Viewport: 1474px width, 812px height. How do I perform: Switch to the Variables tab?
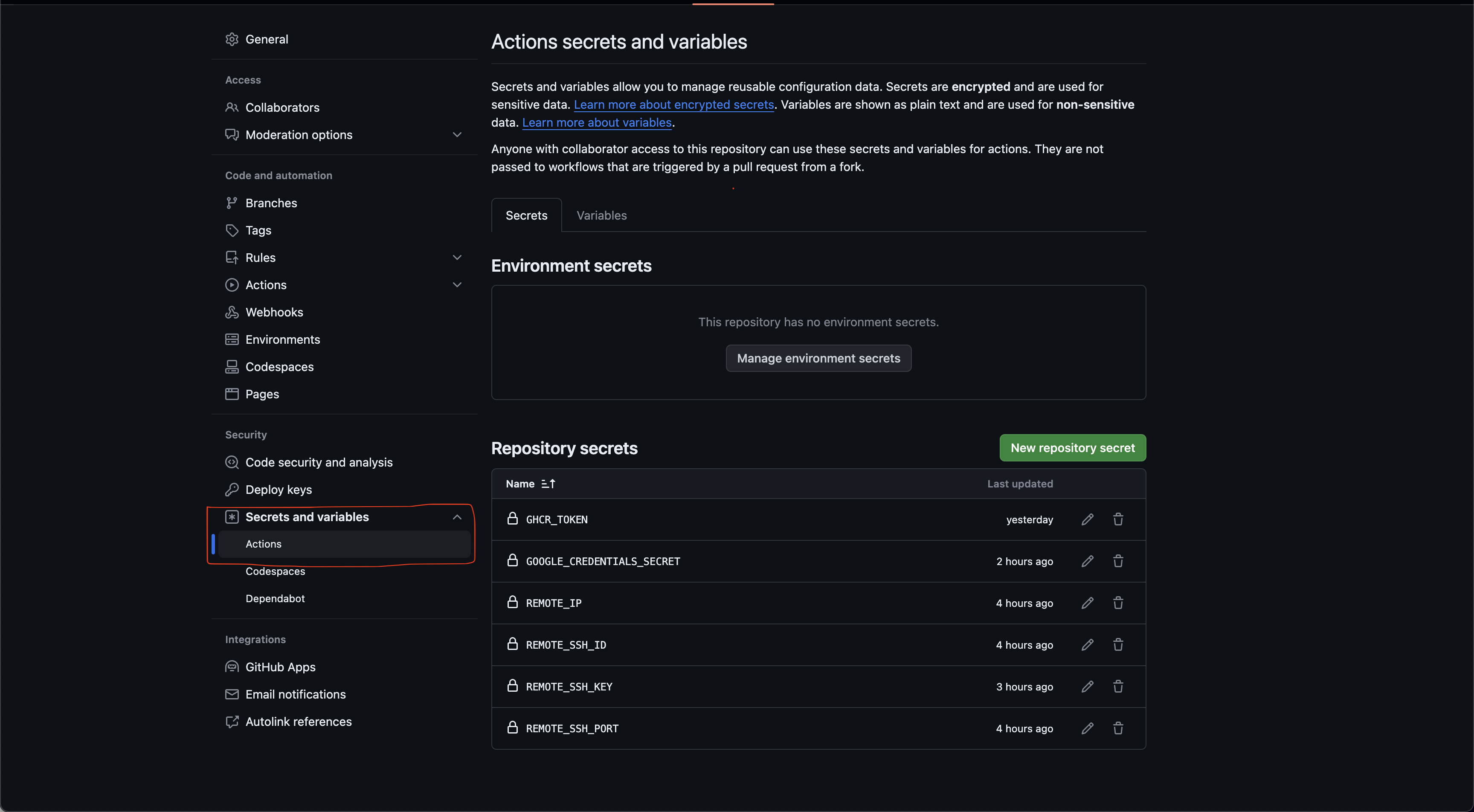(601, 215)
